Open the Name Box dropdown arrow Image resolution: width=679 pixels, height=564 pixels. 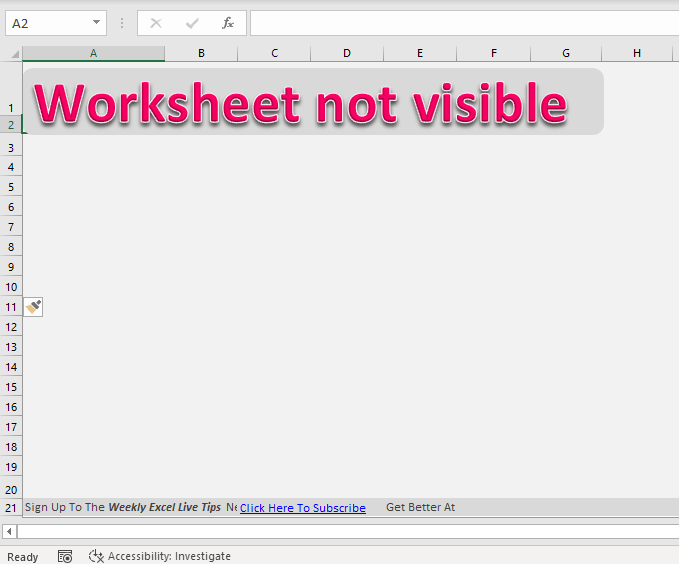click(x=96, y=23)
